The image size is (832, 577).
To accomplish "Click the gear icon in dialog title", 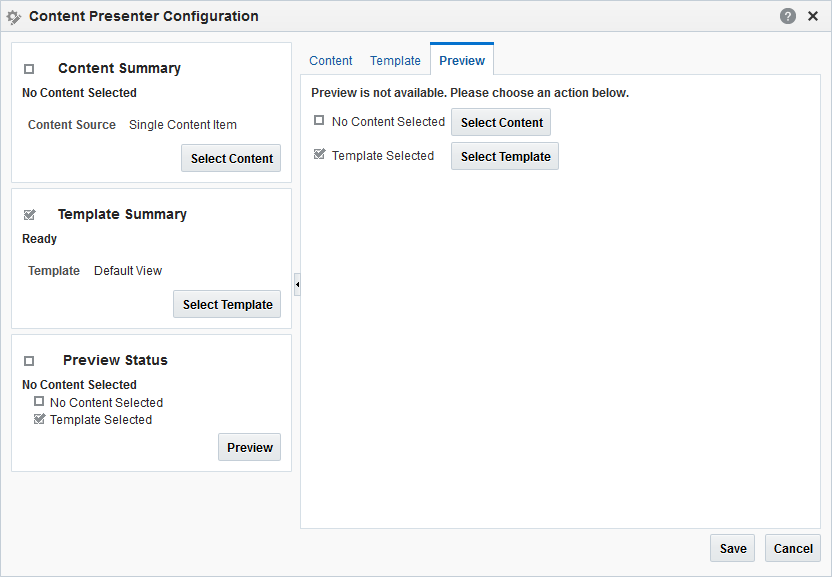I will coord(14,17).
